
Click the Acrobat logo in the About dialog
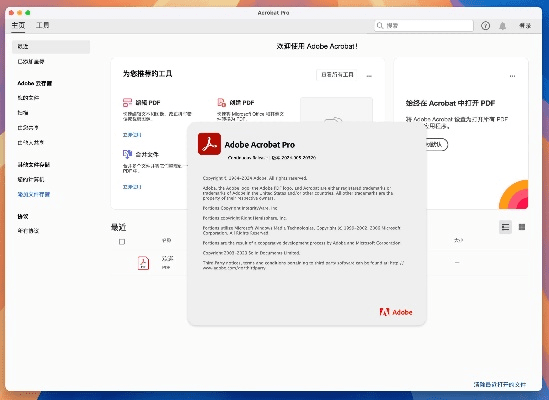pyautogui.click(x=209, y=144)
